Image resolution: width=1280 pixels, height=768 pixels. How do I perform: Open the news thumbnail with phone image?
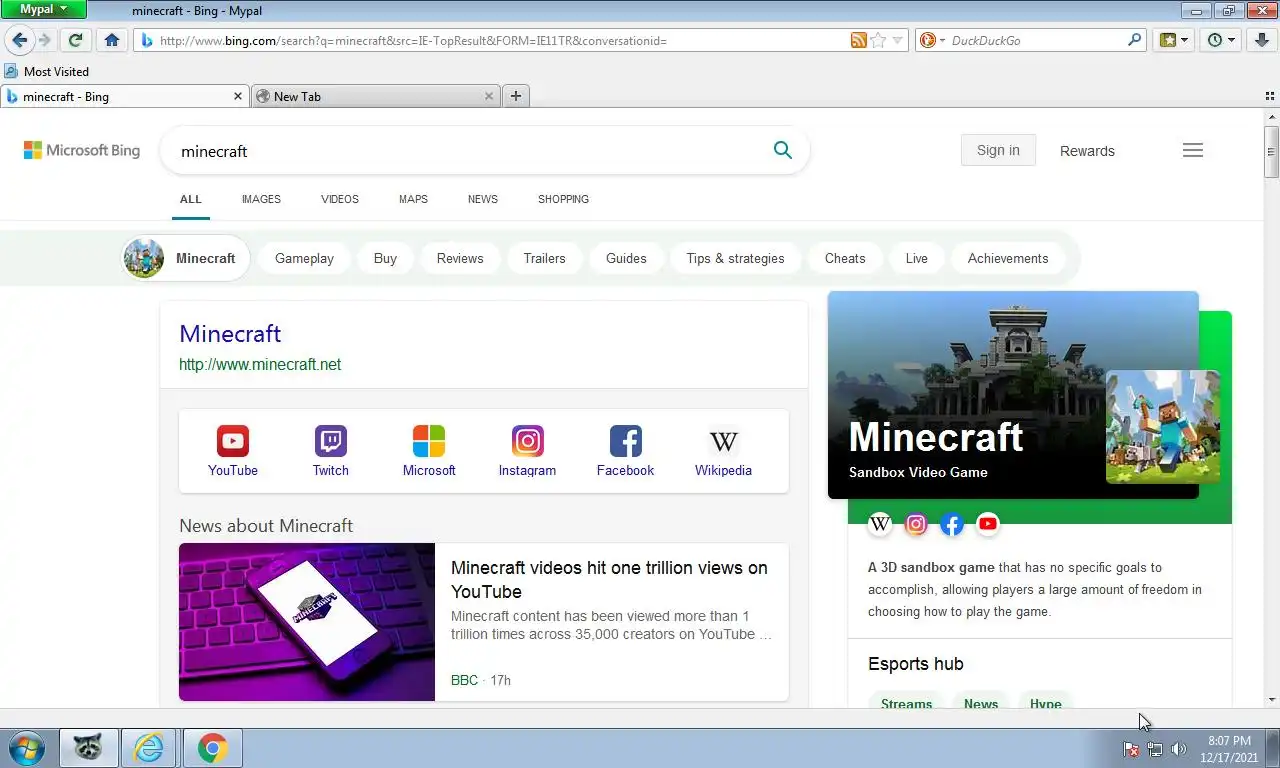(x=307, y=622)
